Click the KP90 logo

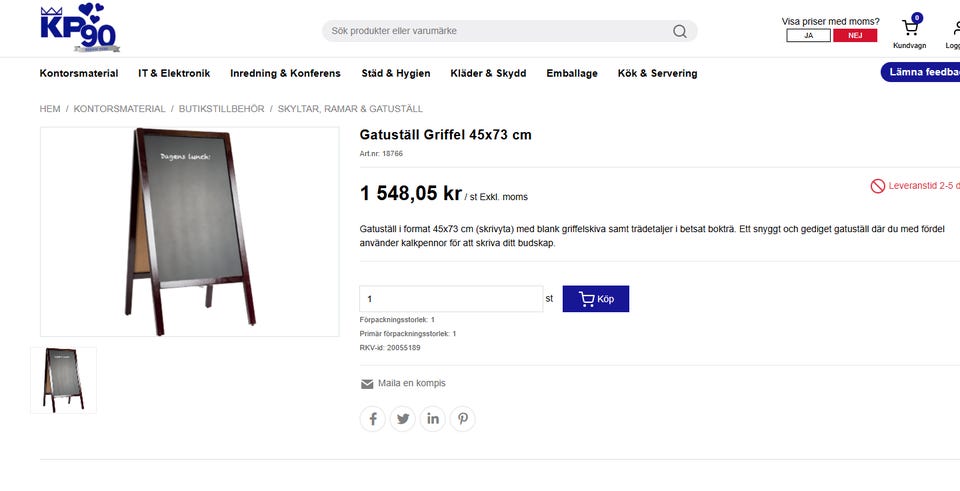click(80, 28)
